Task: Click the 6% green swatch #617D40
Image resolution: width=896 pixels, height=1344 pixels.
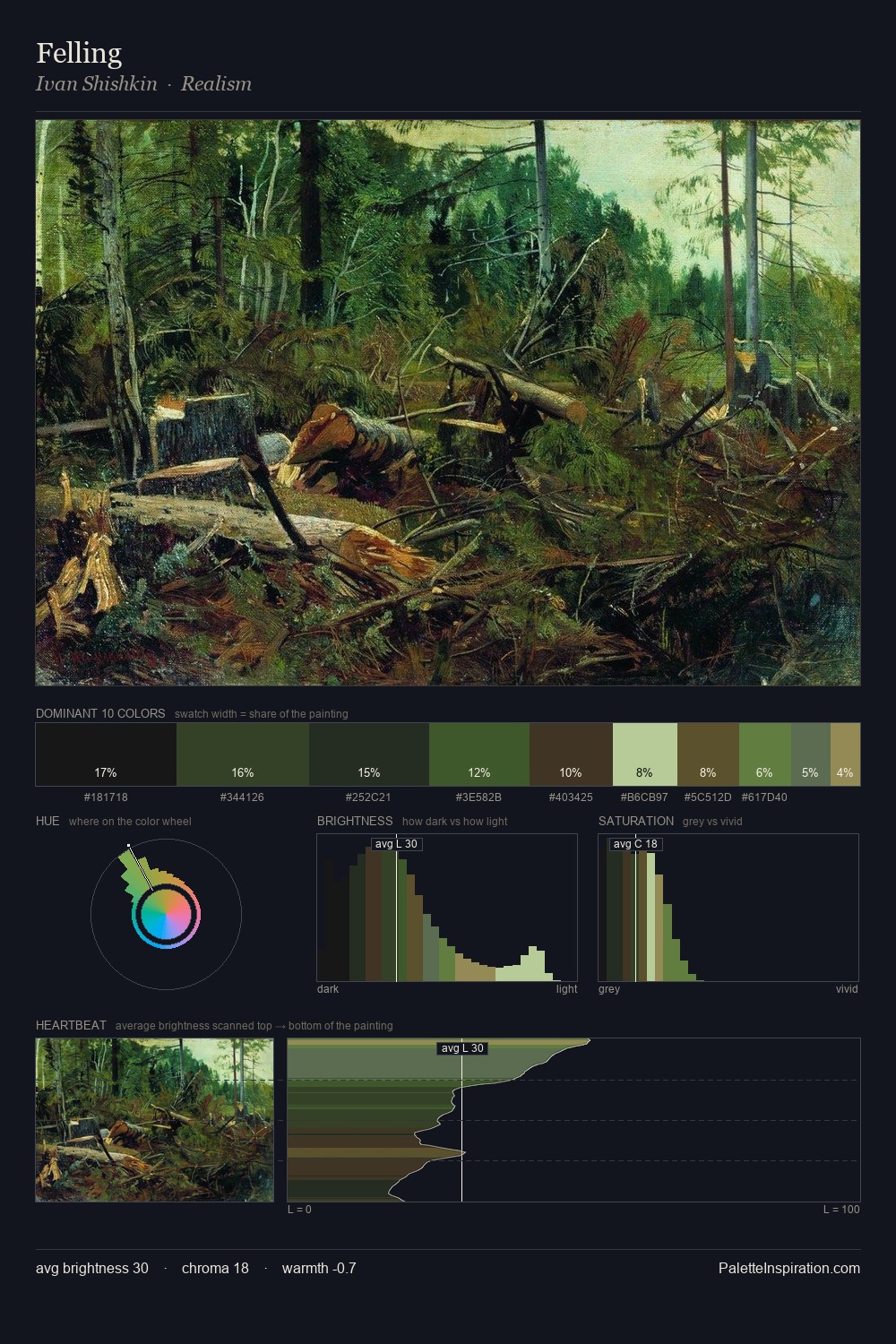Action: (x=765, y=754)
